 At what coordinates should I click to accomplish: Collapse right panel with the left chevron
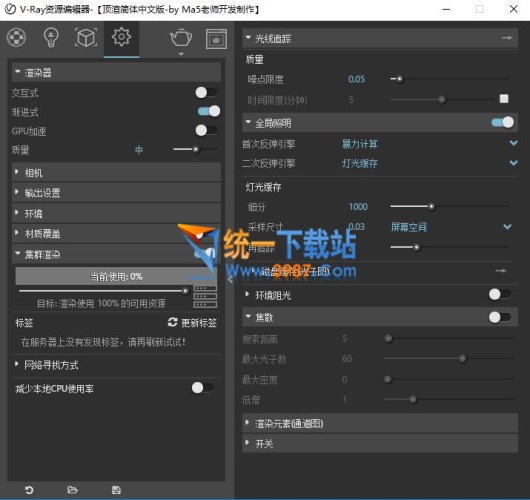[231, 279]
